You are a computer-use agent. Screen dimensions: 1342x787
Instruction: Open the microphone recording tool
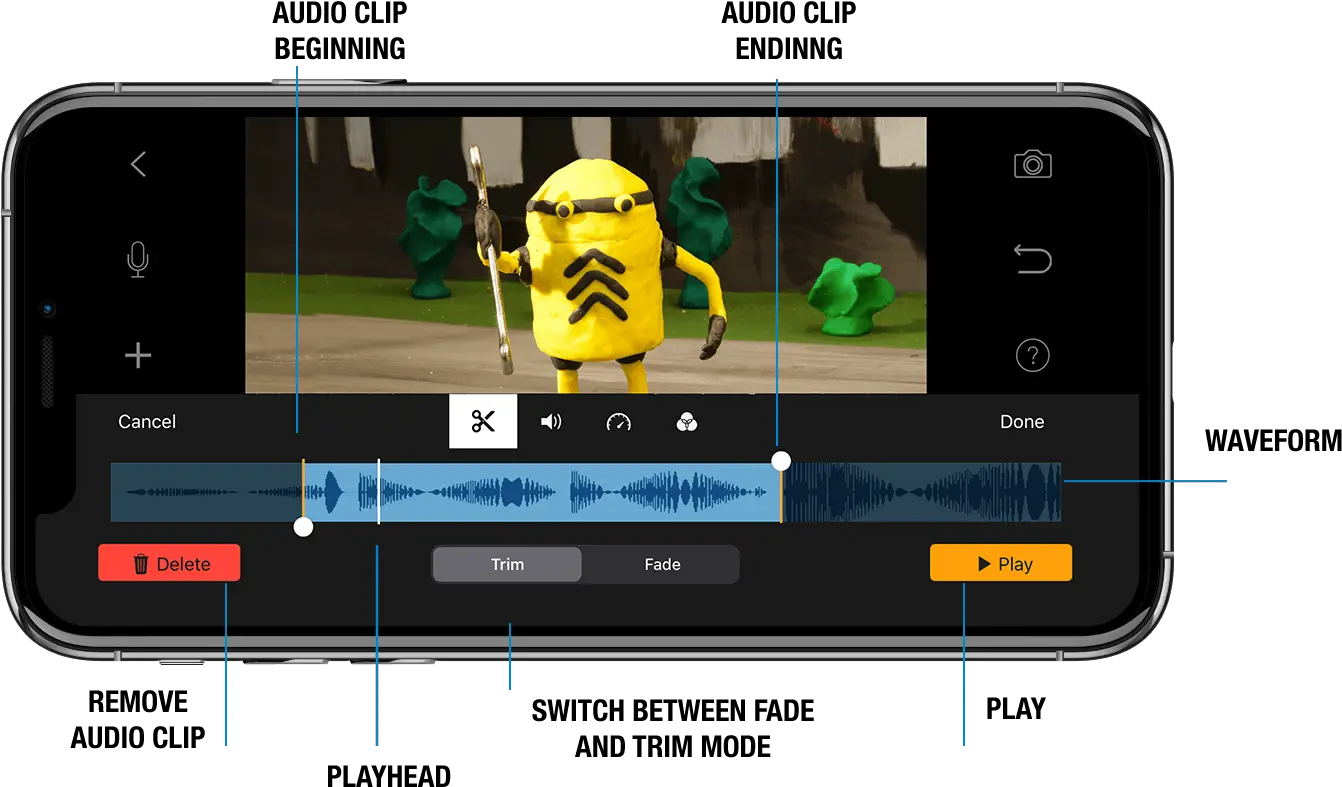point(138,259)
